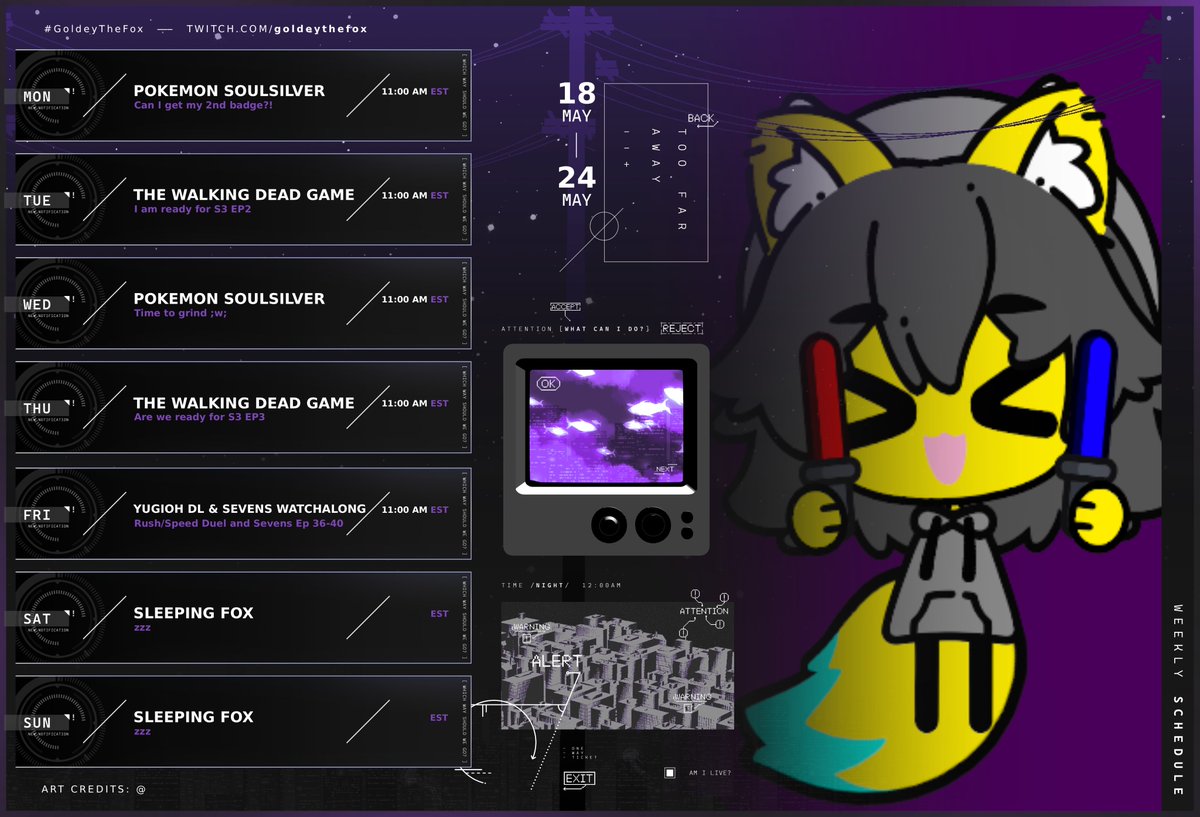
Task: Click the fox's red glowstick
Action: (x=827, y=404)
